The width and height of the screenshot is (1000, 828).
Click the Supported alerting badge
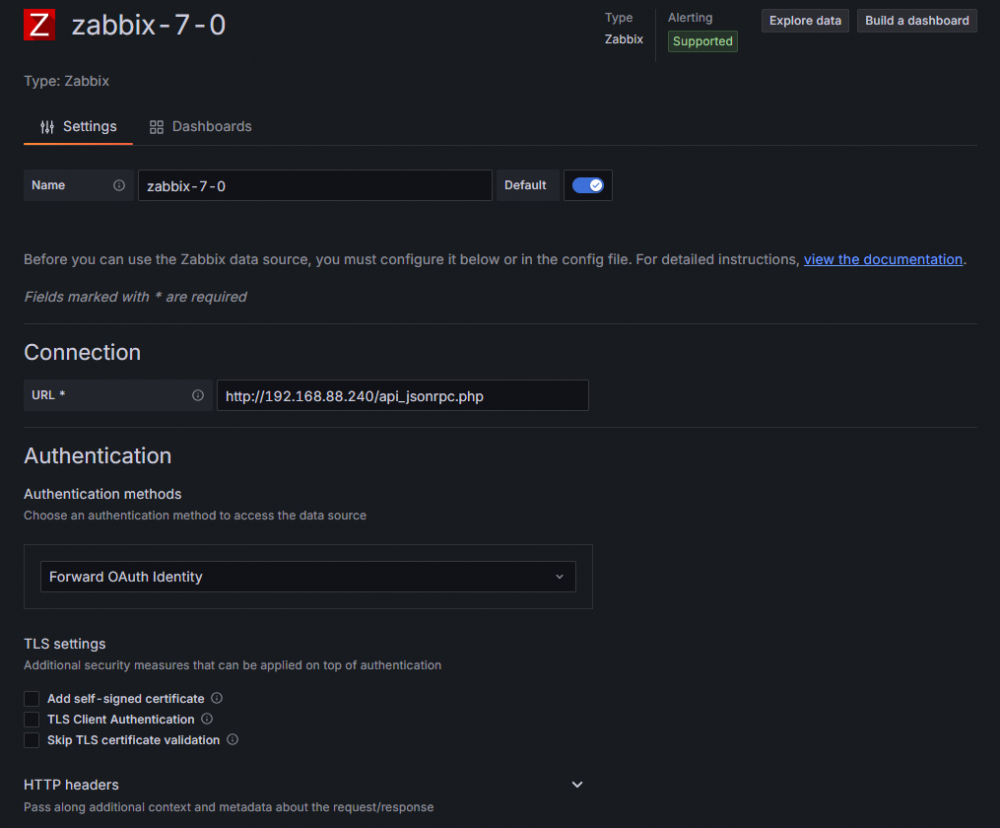tap(703, 41)
